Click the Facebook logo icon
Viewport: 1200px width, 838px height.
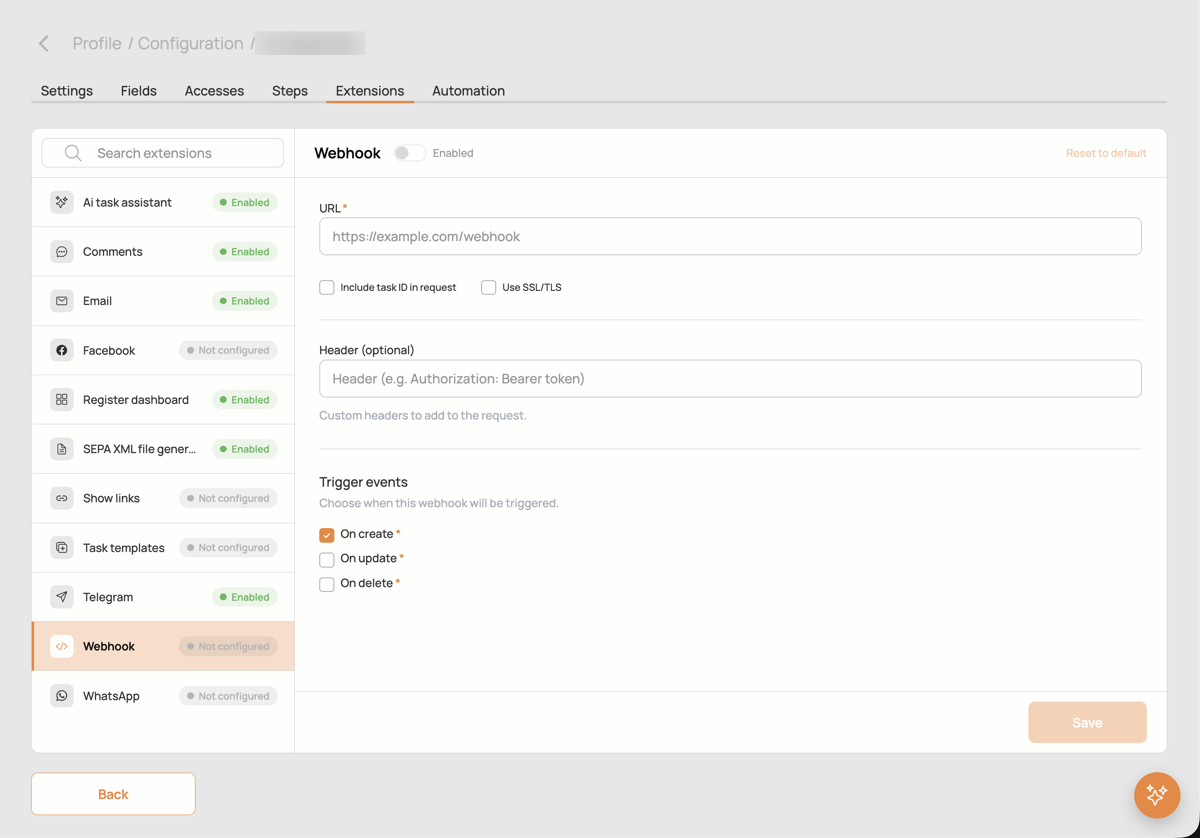coord(62,350)
